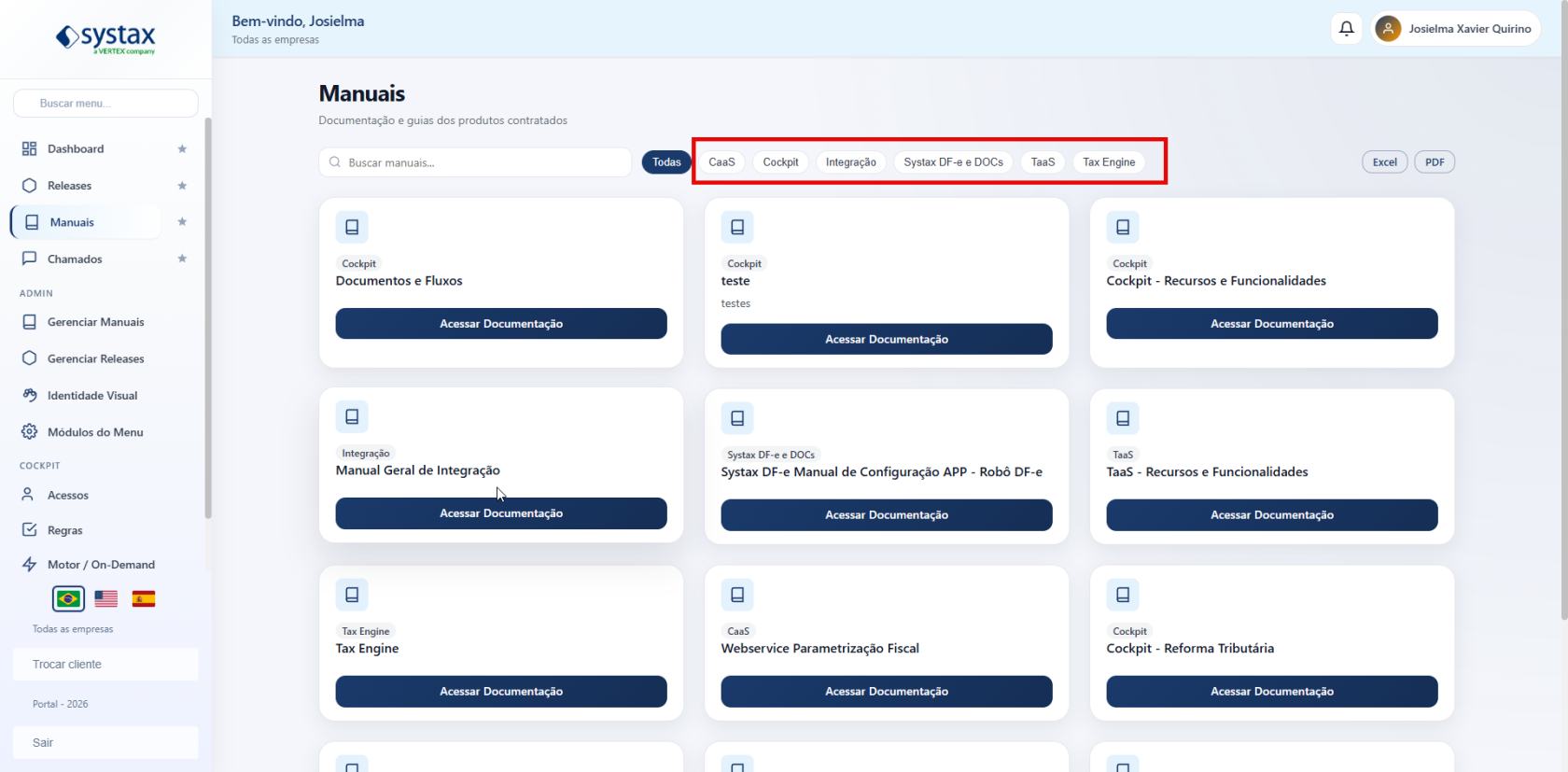Click book icon on Systax DF-e Manual card
This screenshot has height=772, width=1568.
737,418
